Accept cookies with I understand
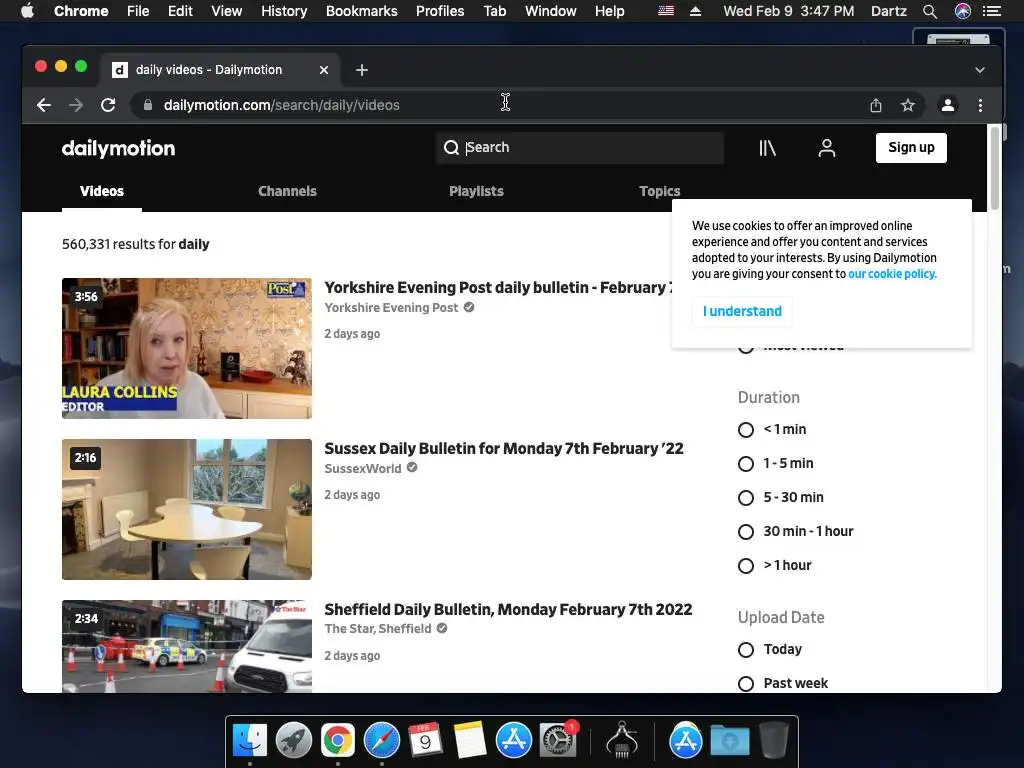This screenshot has height=768, width=1024. pos(743,312)
